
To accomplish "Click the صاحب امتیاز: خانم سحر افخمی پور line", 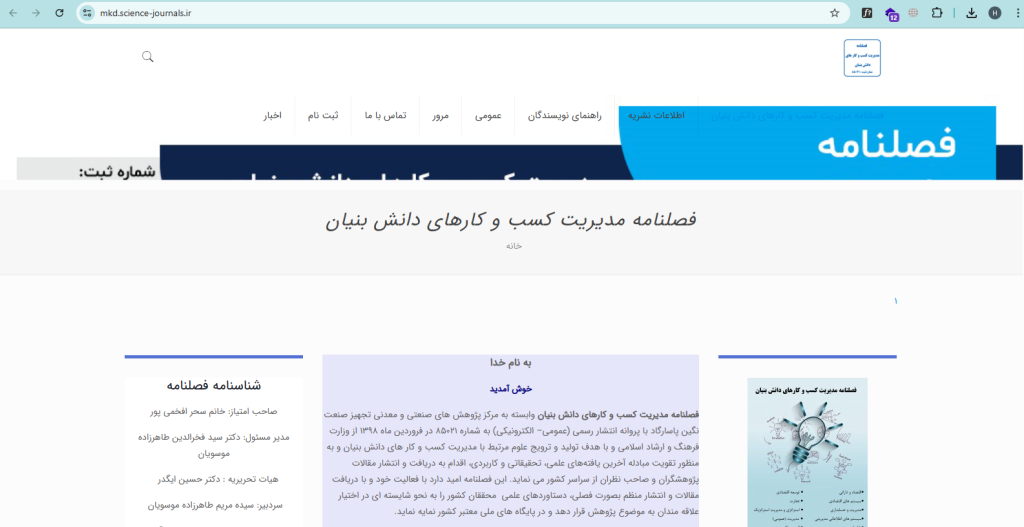I will (214, 411).
